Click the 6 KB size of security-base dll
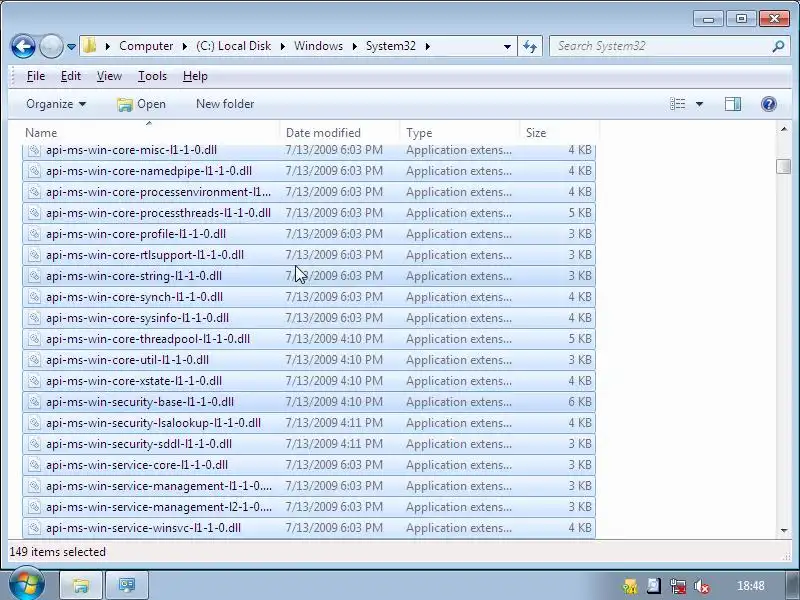The width and height of the screenshot is (800, 600). [x=580, y=402]
